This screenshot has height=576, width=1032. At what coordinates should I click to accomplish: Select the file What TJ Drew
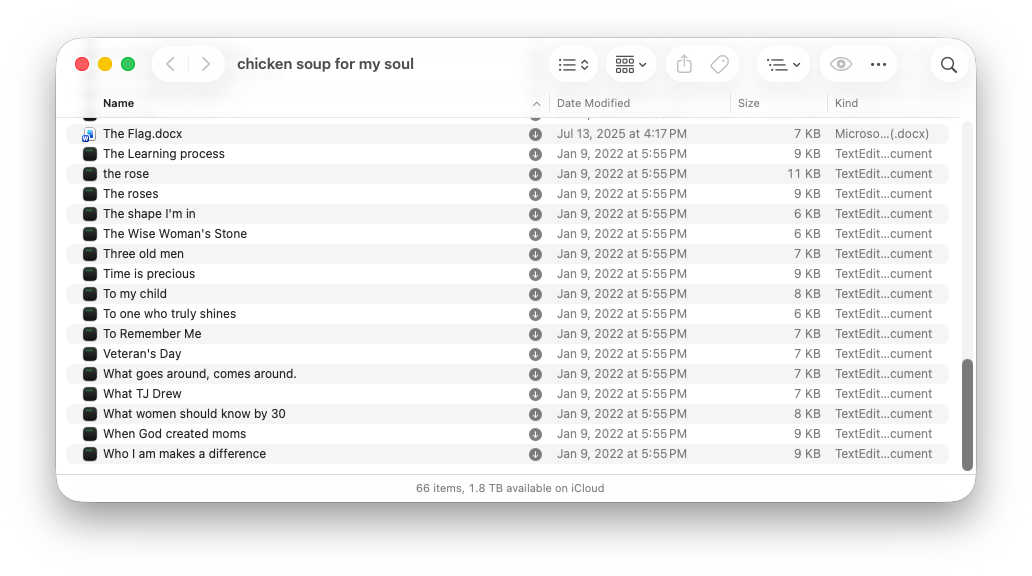(x=507, y=394)
